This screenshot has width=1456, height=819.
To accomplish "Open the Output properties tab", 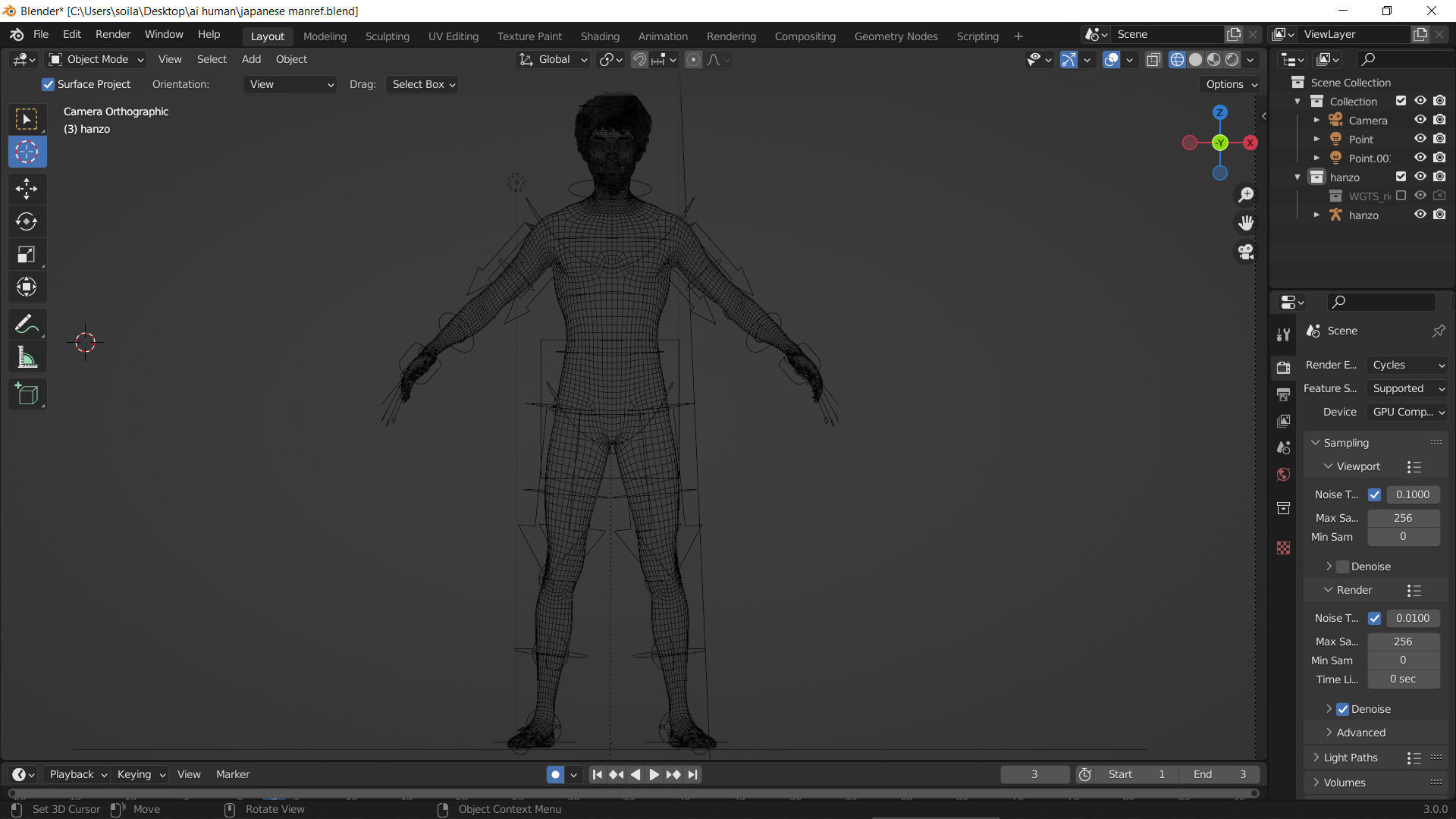I will click(x=1283, y=394).
